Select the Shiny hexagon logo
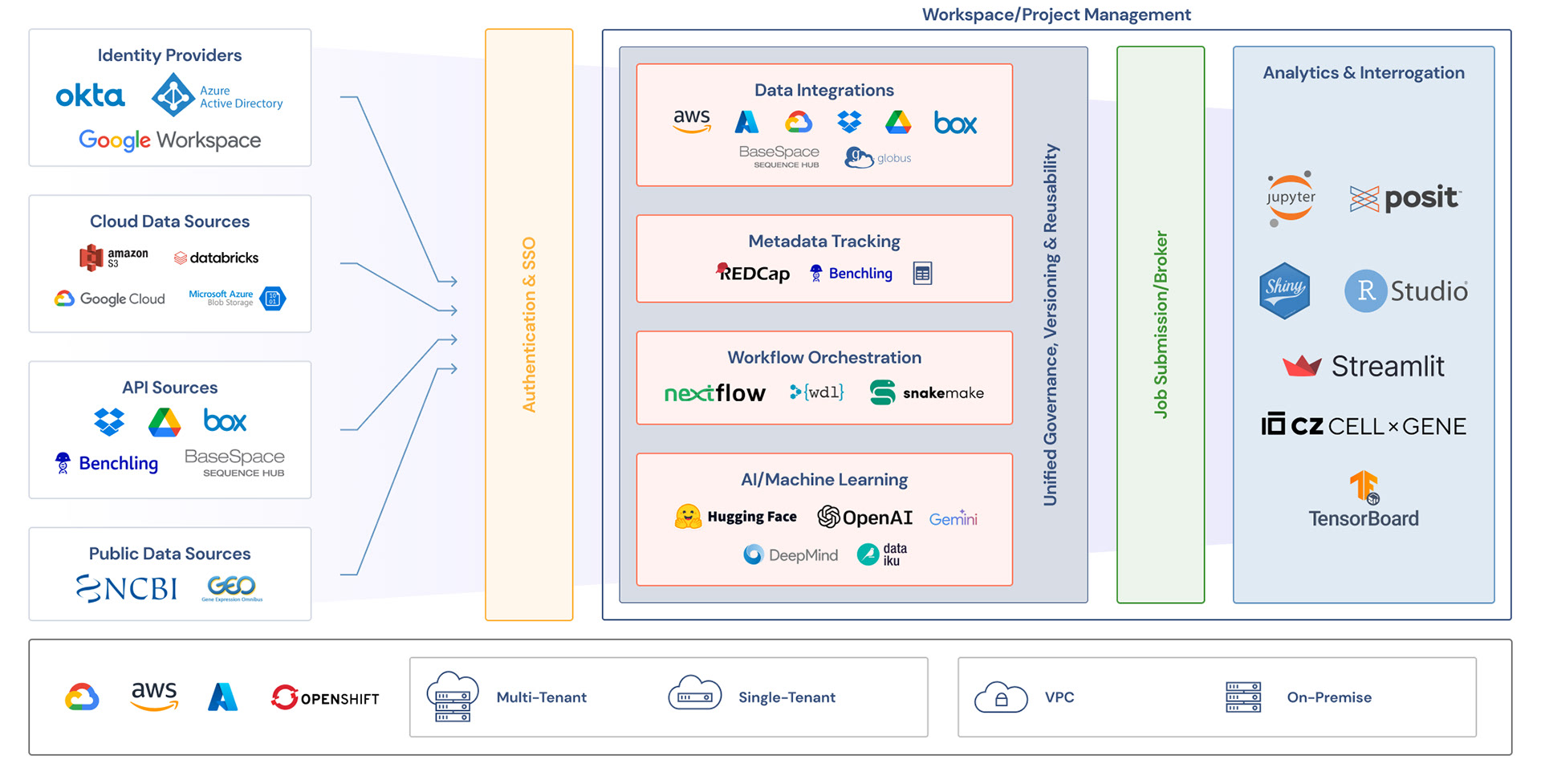Image resolution: width=1541 pixels, height=784 pixels. click(1284, 290)
